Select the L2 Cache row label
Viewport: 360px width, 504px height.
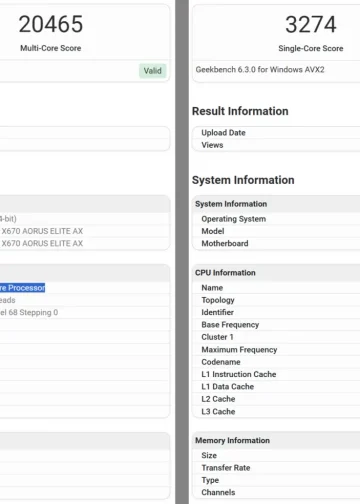(218, 399)
